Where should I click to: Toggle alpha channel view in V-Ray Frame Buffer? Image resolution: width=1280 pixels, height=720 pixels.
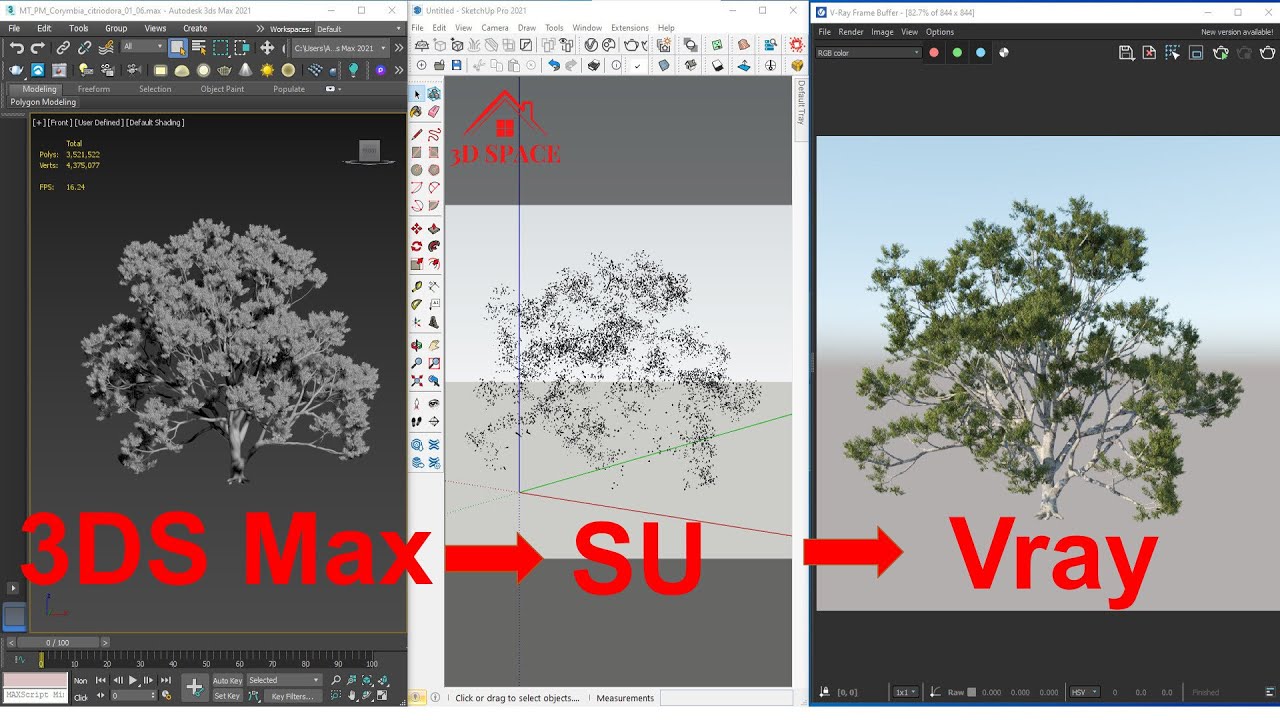1004,53
